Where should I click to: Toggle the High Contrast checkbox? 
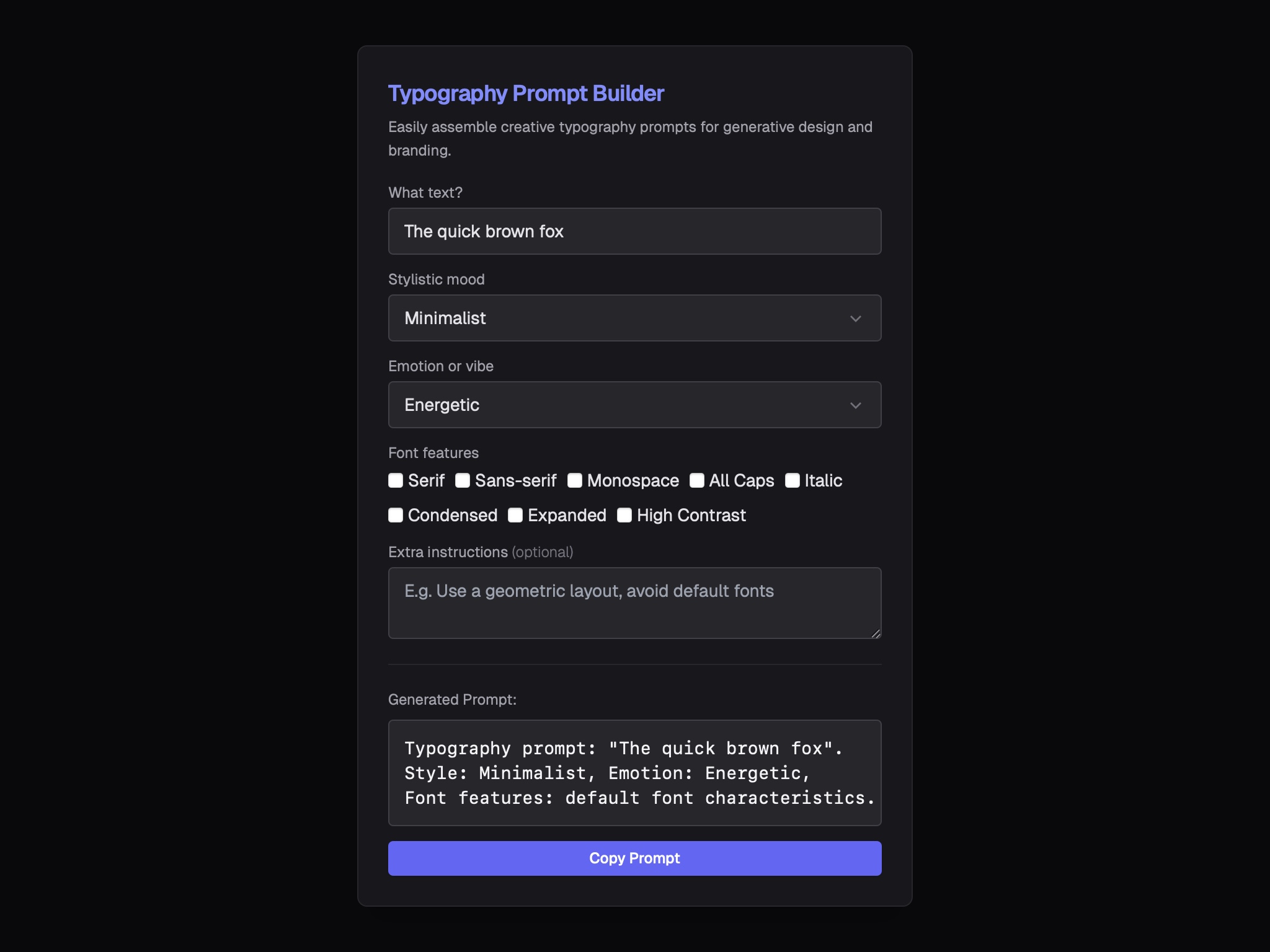tap(624, 515)
